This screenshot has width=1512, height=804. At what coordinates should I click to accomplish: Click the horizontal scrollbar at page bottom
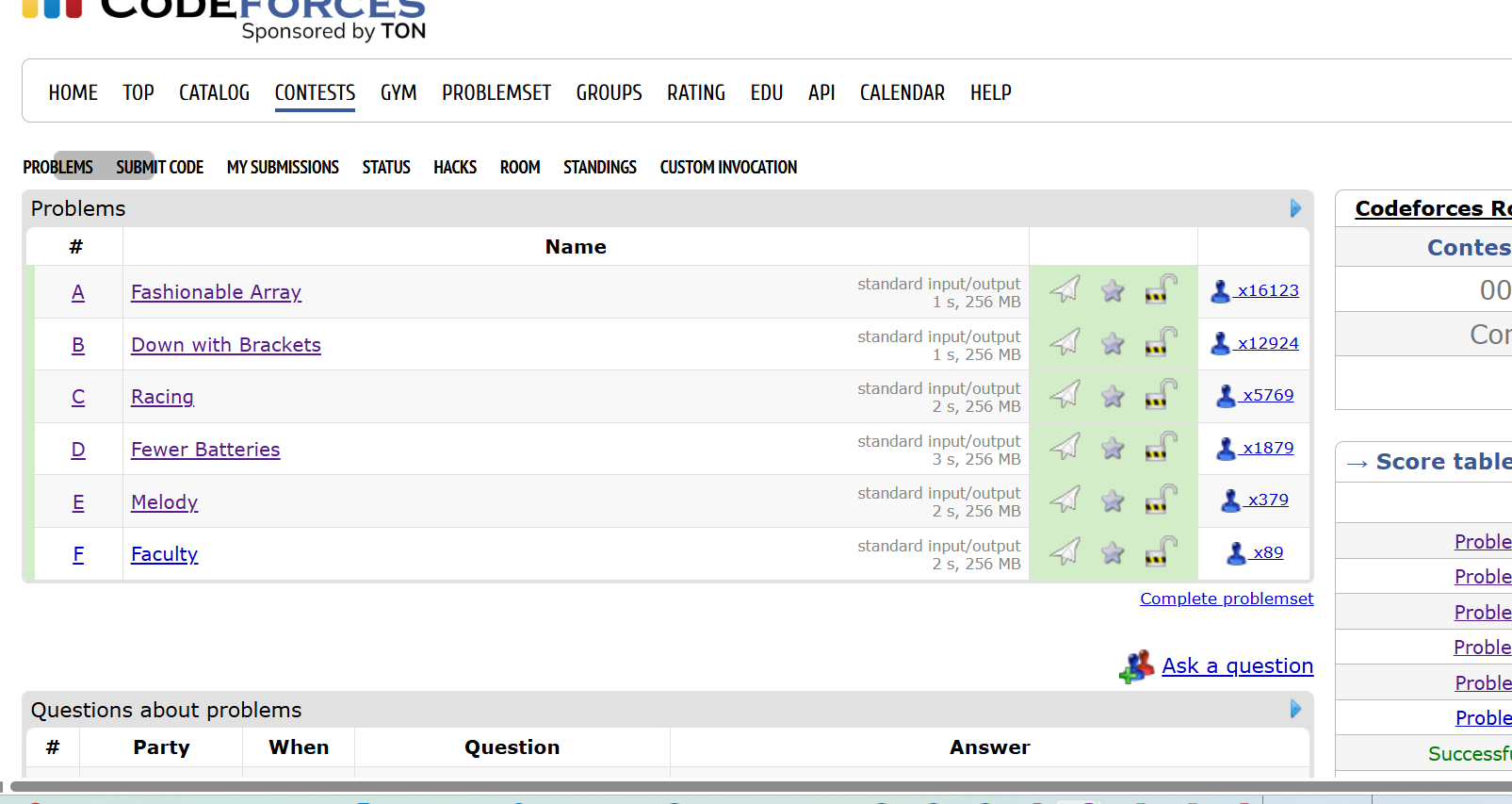659,786
